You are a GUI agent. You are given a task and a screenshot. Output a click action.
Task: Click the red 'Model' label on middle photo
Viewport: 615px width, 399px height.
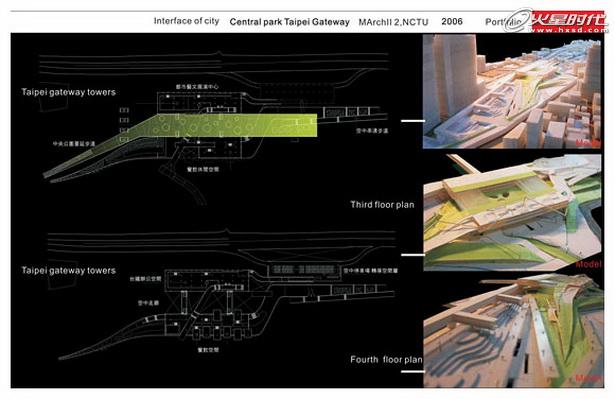588,264
